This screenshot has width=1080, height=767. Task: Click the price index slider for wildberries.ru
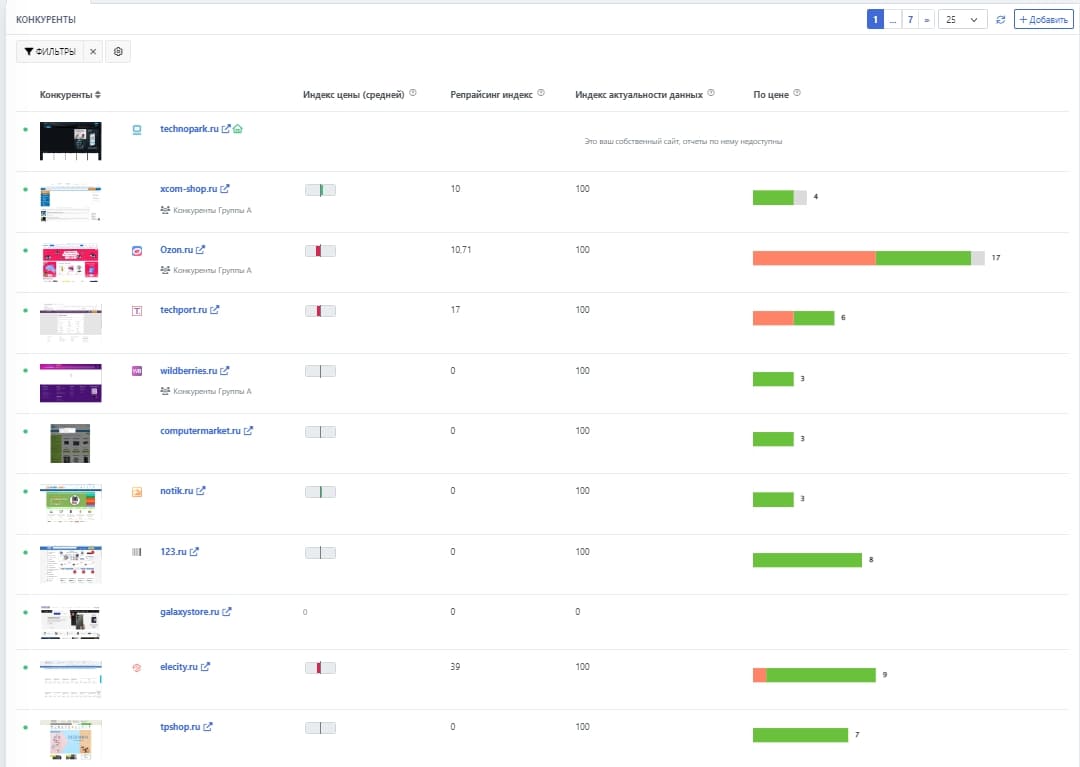tap(320, 371)
